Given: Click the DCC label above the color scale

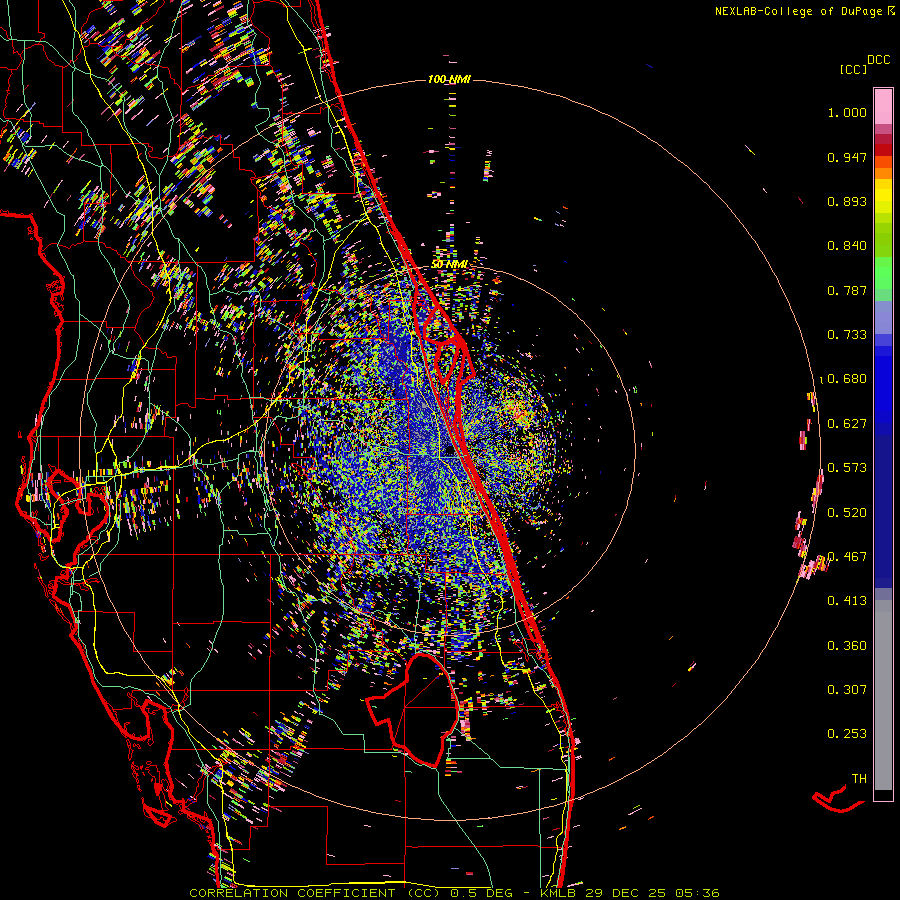Looking at the screenshot, I should click(x=878, y=60).
